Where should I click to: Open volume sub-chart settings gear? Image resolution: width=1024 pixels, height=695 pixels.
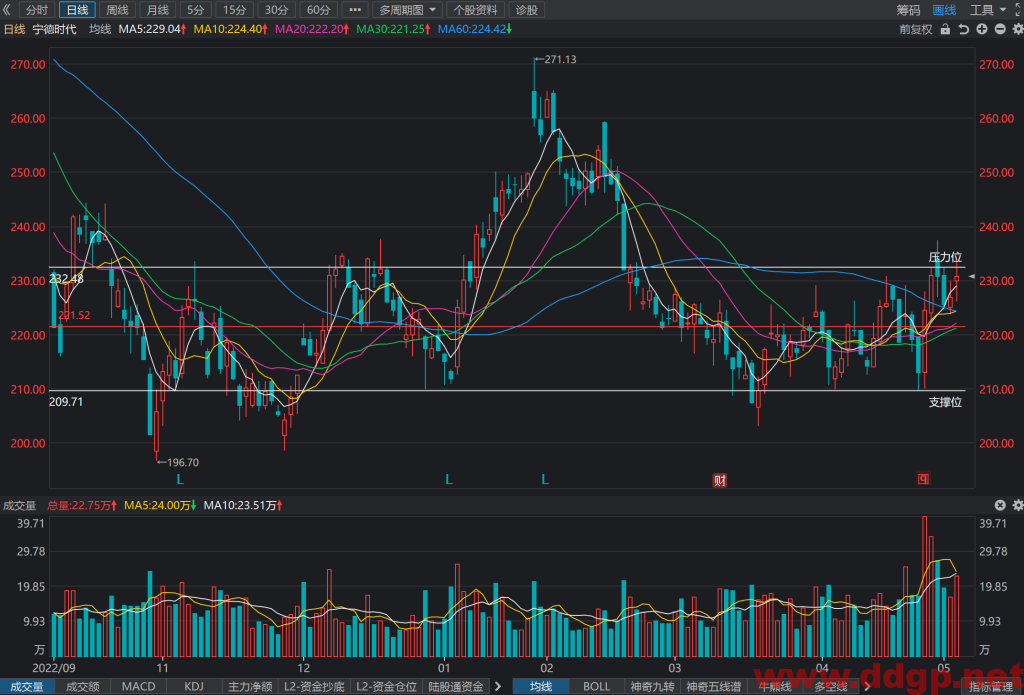pyautogui.click(x=1017, y=505)
